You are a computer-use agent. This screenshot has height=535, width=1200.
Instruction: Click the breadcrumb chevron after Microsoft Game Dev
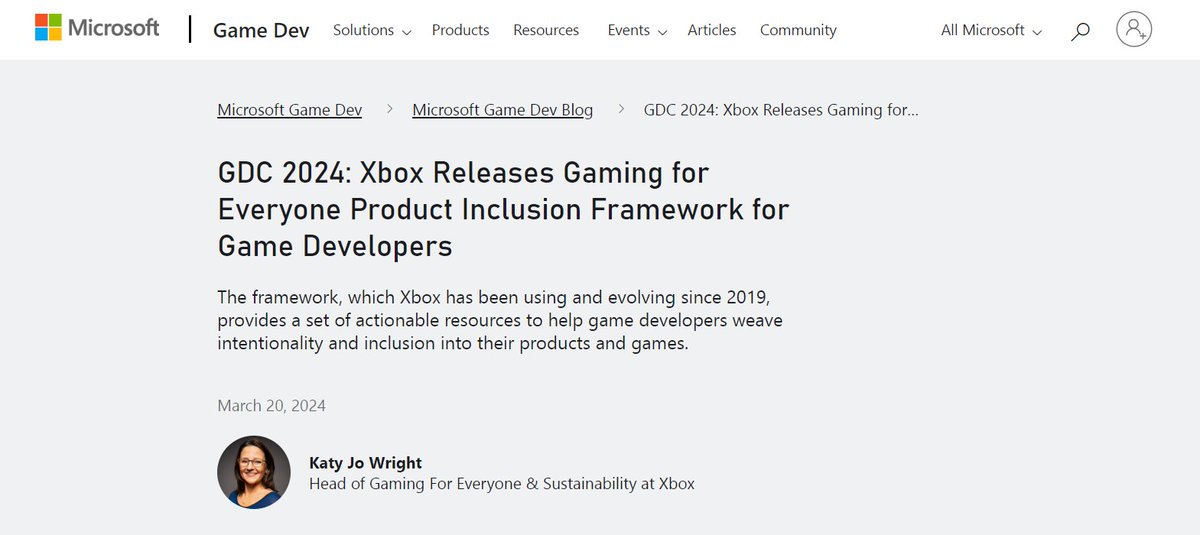pyautogui.click(x=388, y=110)
